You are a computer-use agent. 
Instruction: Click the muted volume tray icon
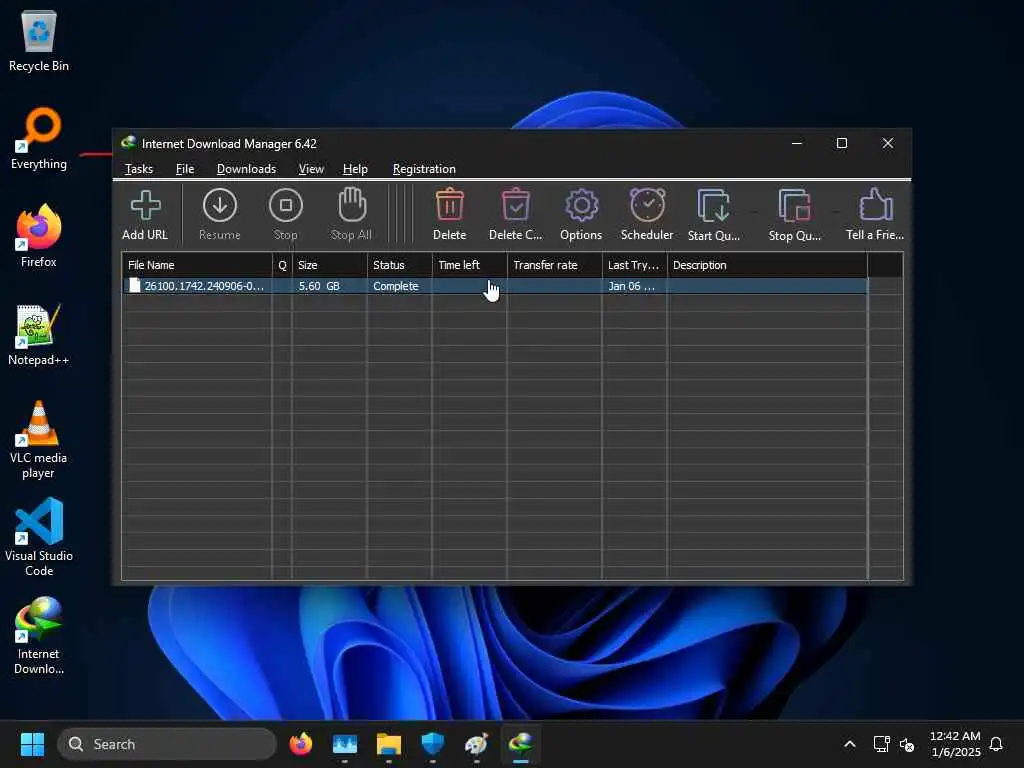(x=906, y=744)
